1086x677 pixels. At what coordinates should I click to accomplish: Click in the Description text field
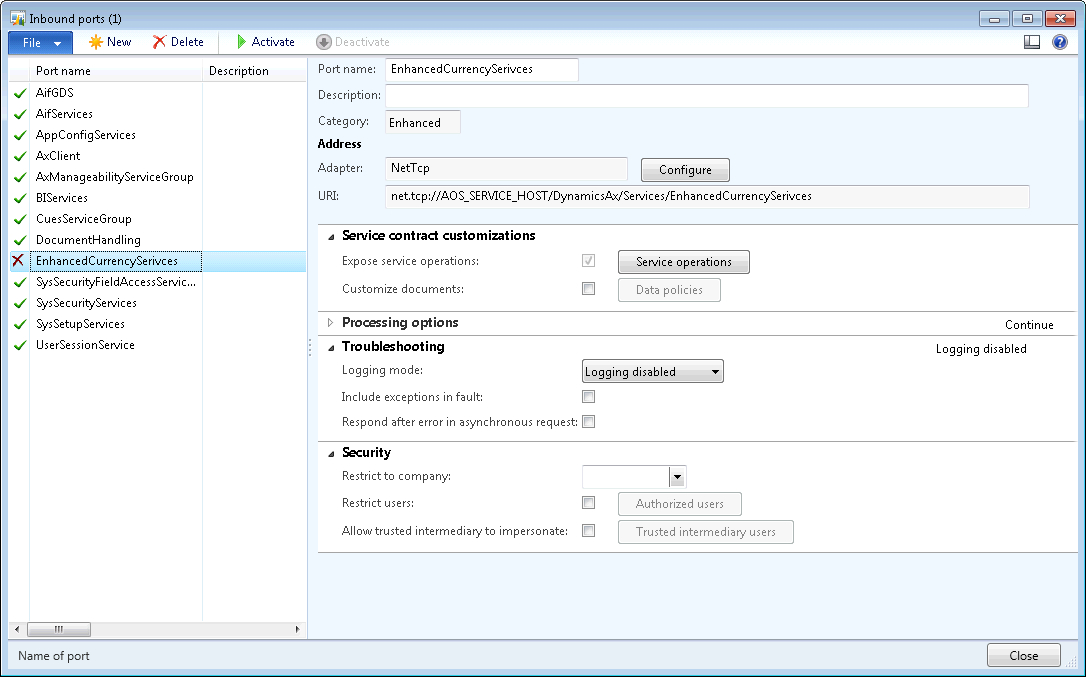pos(706,96)
